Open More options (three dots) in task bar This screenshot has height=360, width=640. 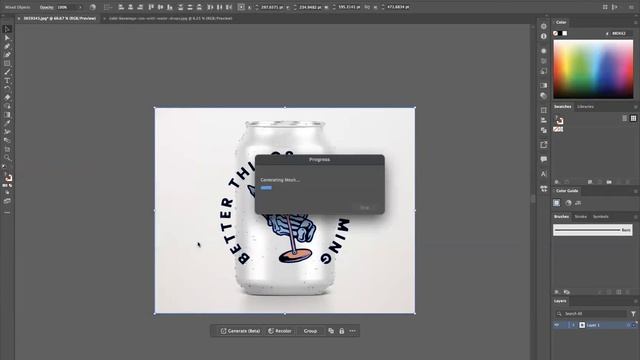click(353, 331)
